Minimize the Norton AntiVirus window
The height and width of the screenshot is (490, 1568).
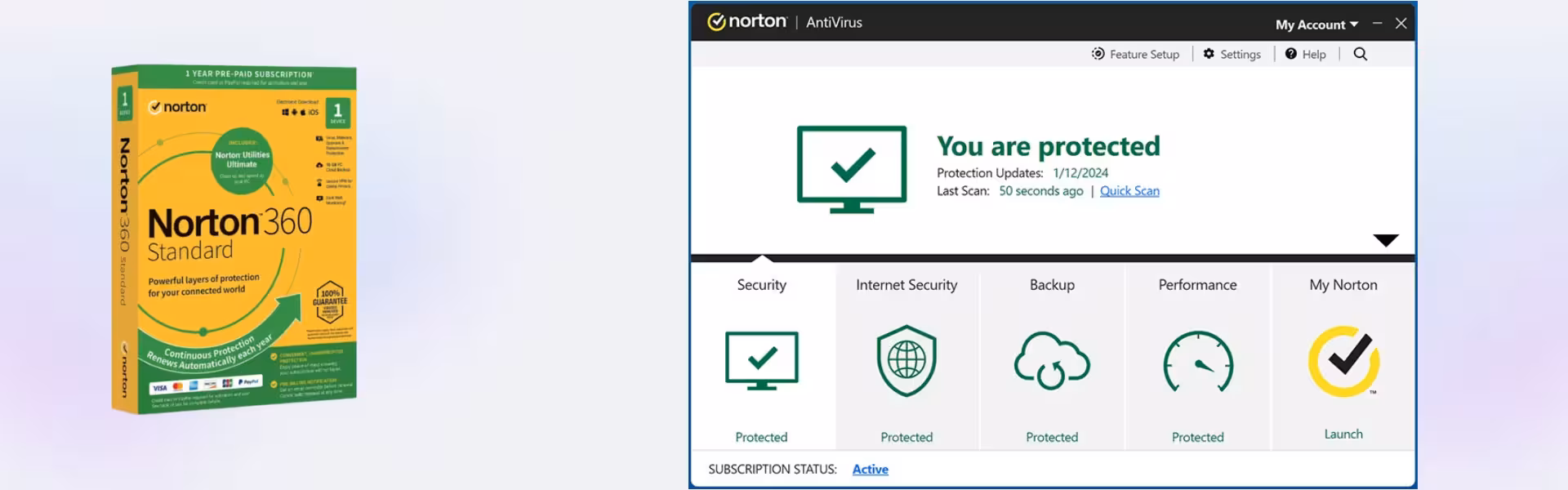pyautogui.click(x=1378, y=23)
